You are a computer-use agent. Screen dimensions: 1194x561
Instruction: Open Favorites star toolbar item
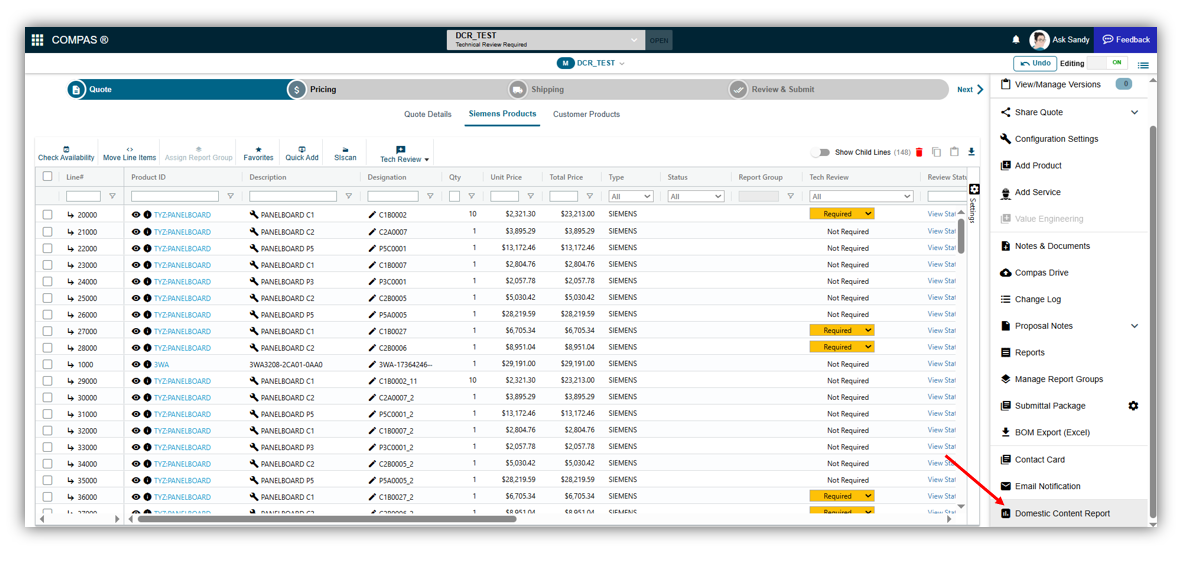click(258, 154)
